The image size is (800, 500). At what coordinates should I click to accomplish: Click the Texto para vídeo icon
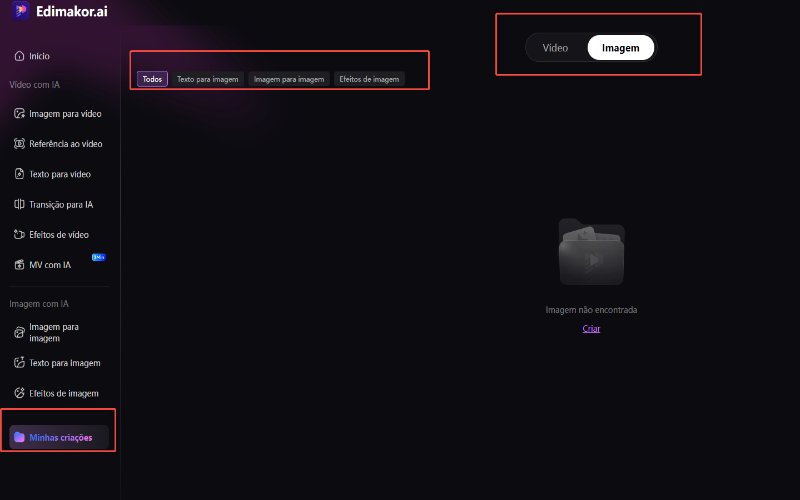pyautogui.click(x=19, y=174)
